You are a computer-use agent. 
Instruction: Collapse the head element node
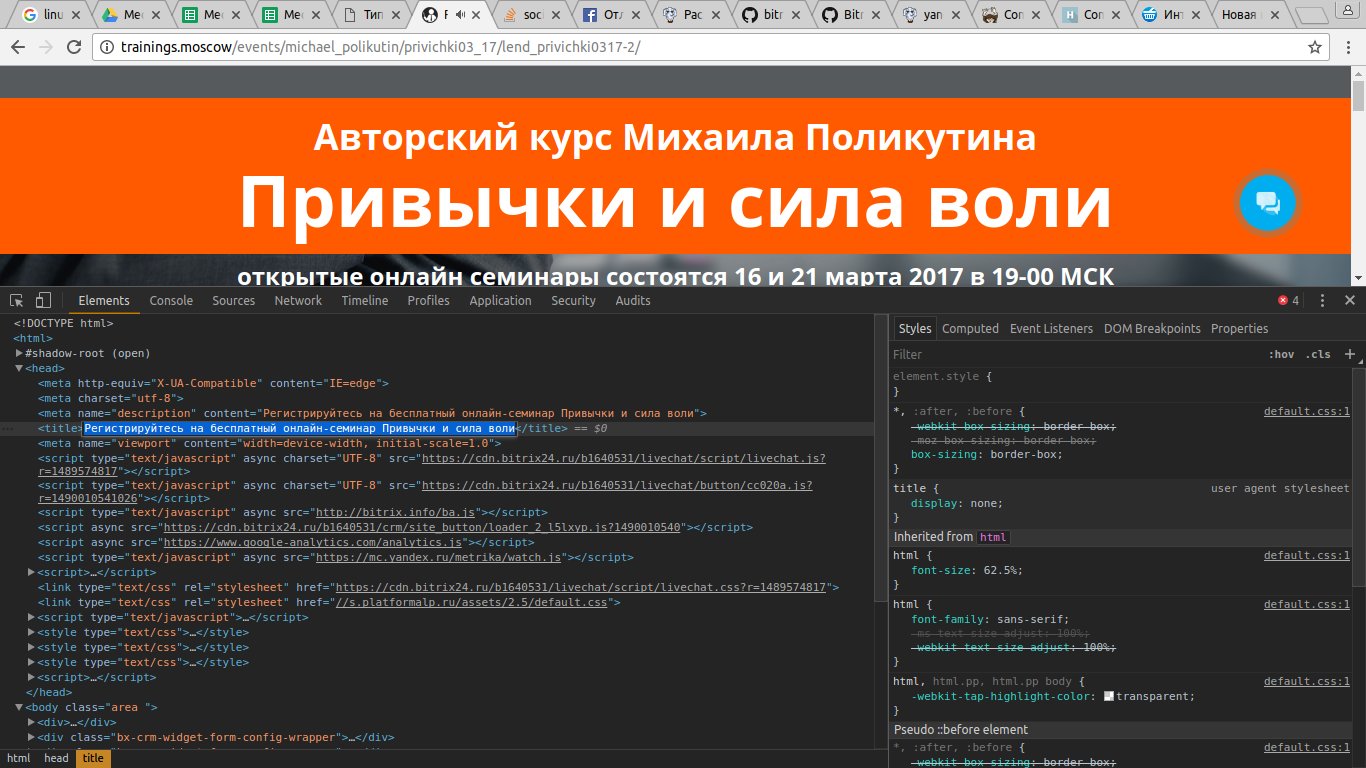click(19, 368)
